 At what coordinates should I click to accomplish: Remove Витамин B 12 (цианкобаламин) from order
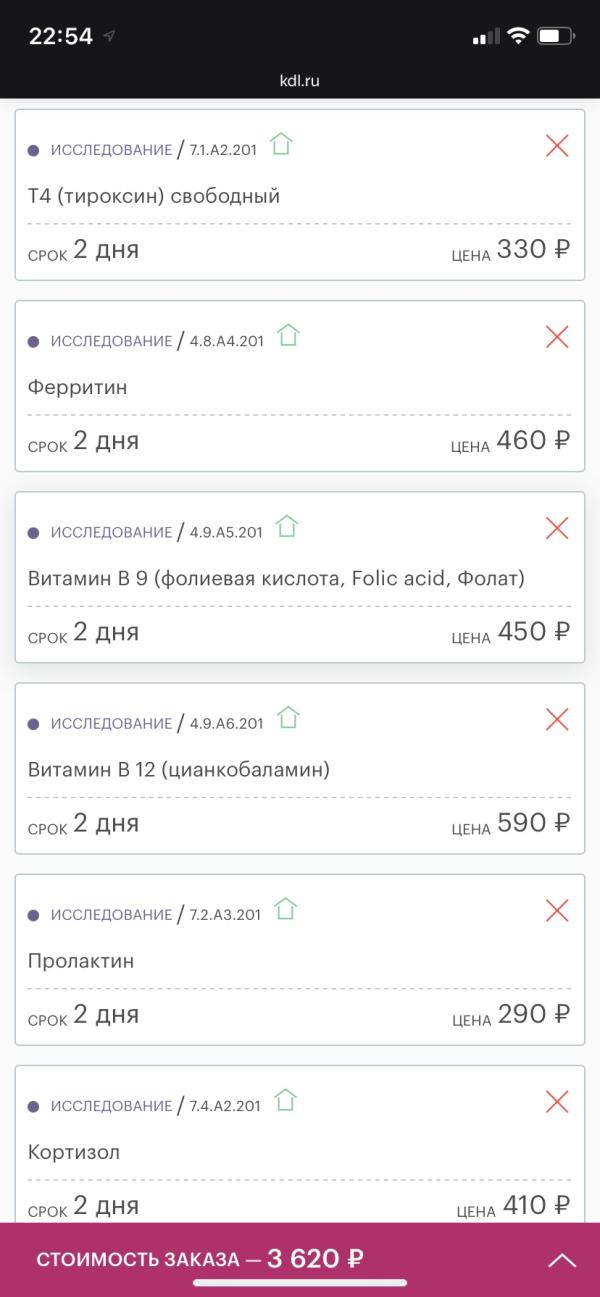(x=557, y=719)
